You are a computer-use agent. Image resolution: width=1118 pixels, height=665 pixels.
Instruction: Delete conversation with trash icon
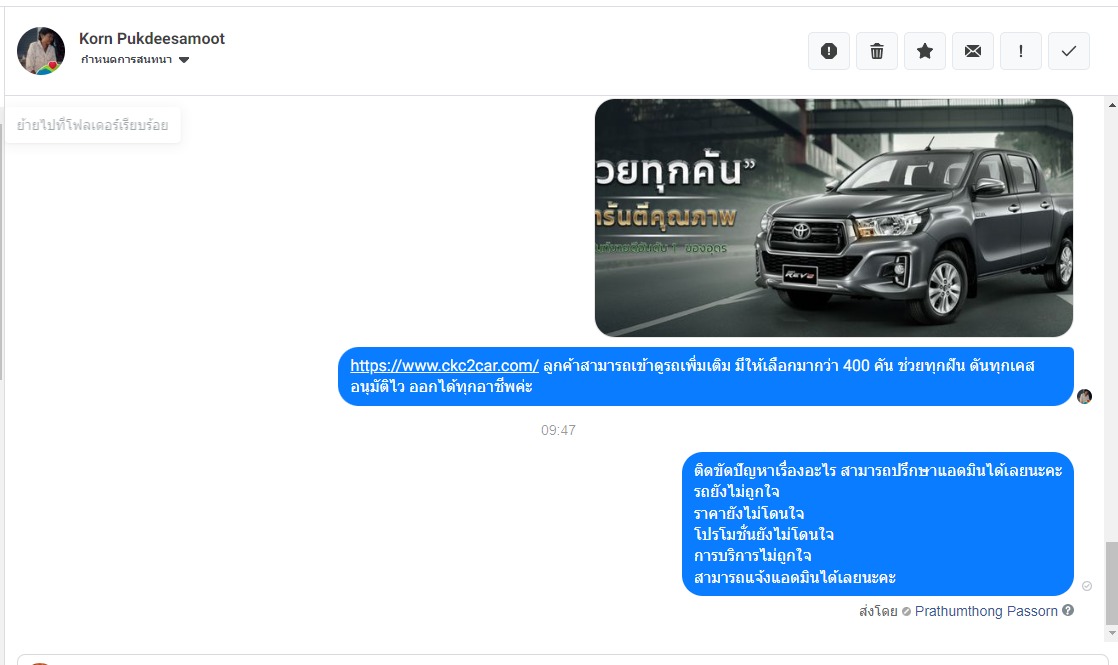[877, 51]
